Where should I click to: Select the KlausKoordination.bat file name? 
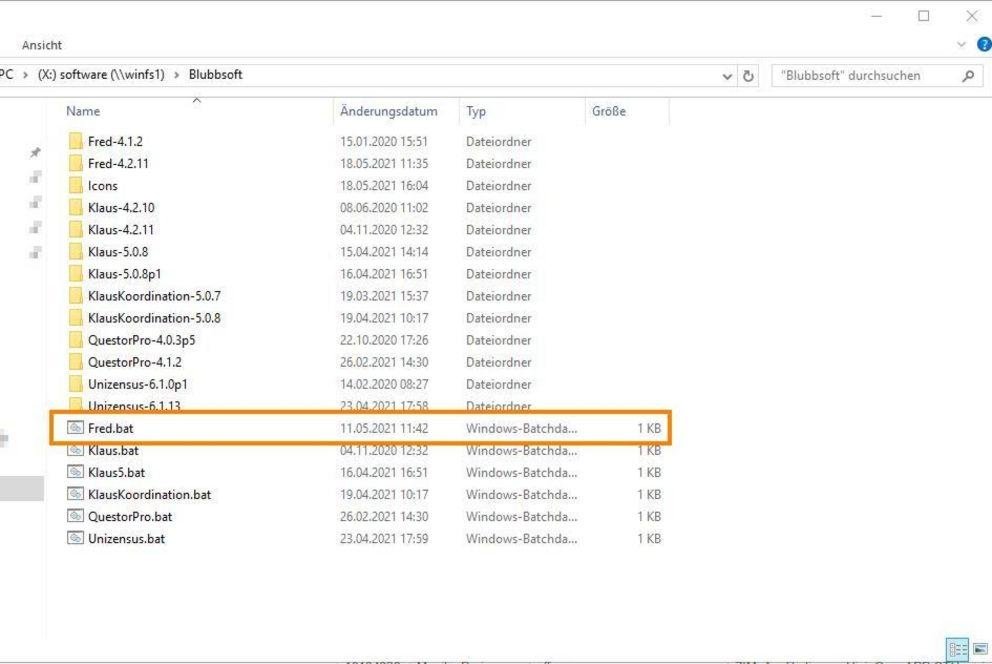[149, 495]
